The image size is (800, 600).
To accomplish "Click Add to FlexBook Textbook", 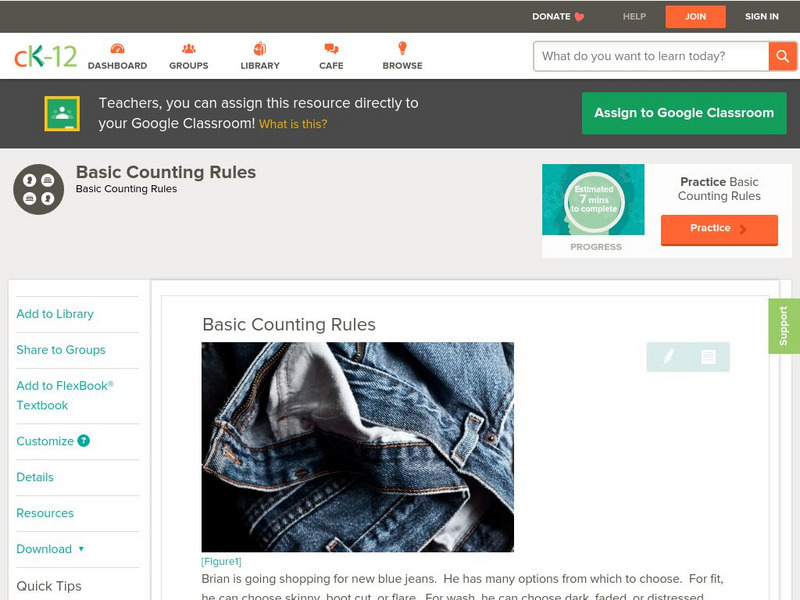I will (x=65, y=395).
